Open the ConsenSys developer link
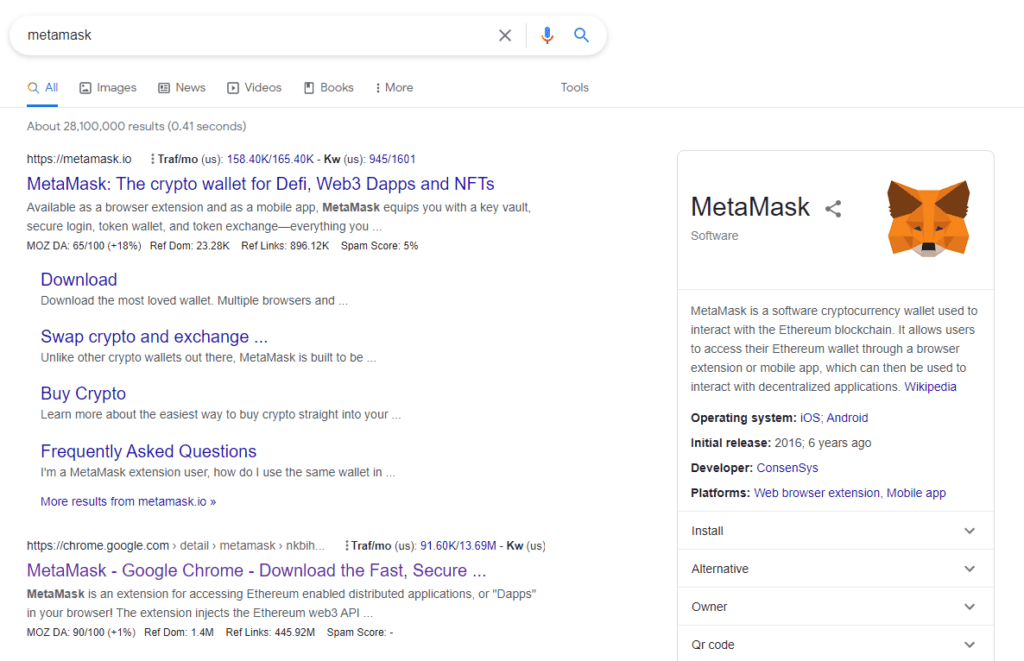1024x661 pixels. click(787, 468)
